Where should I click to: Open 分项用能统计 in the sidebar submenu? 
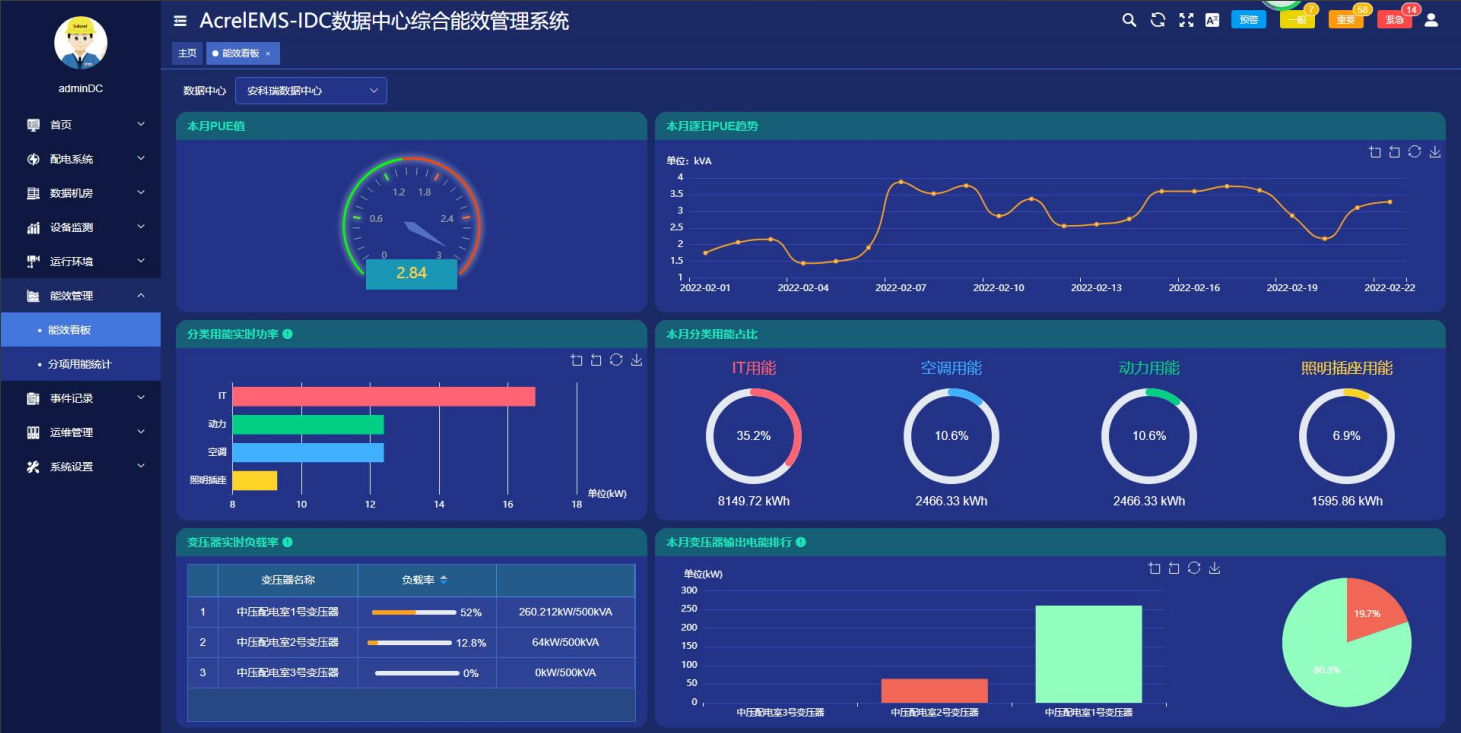[x=80, y=364]
